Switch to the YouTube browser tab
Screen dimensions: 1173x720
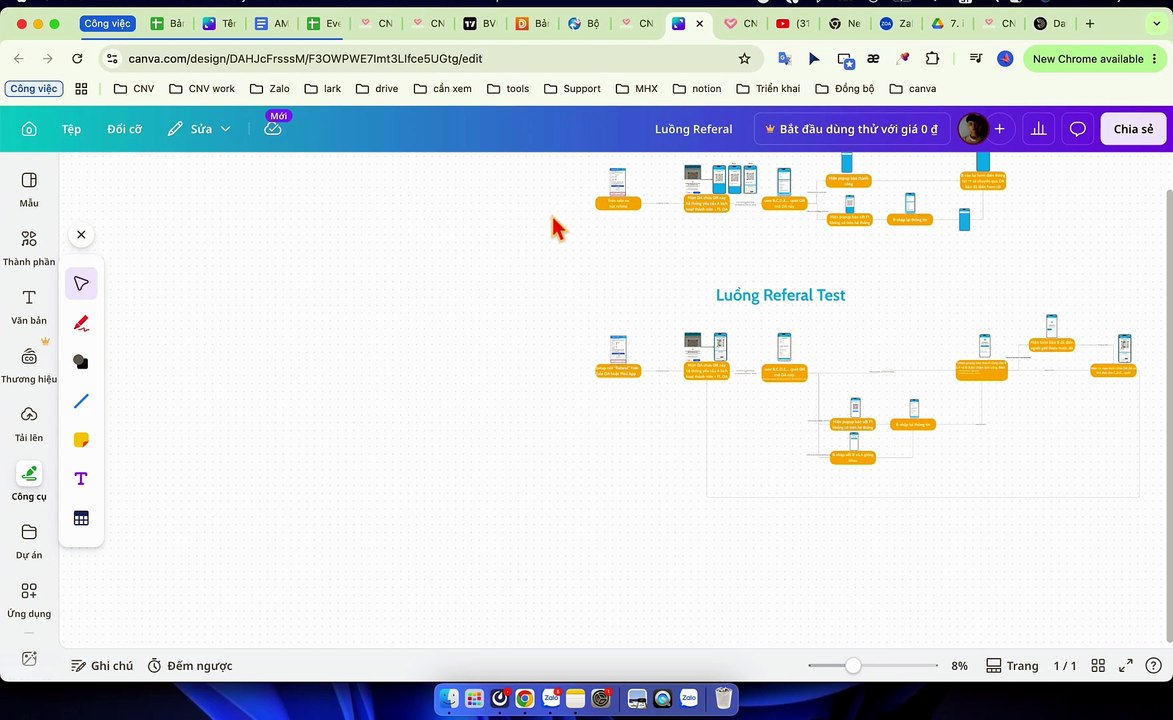tap(793, 23)
